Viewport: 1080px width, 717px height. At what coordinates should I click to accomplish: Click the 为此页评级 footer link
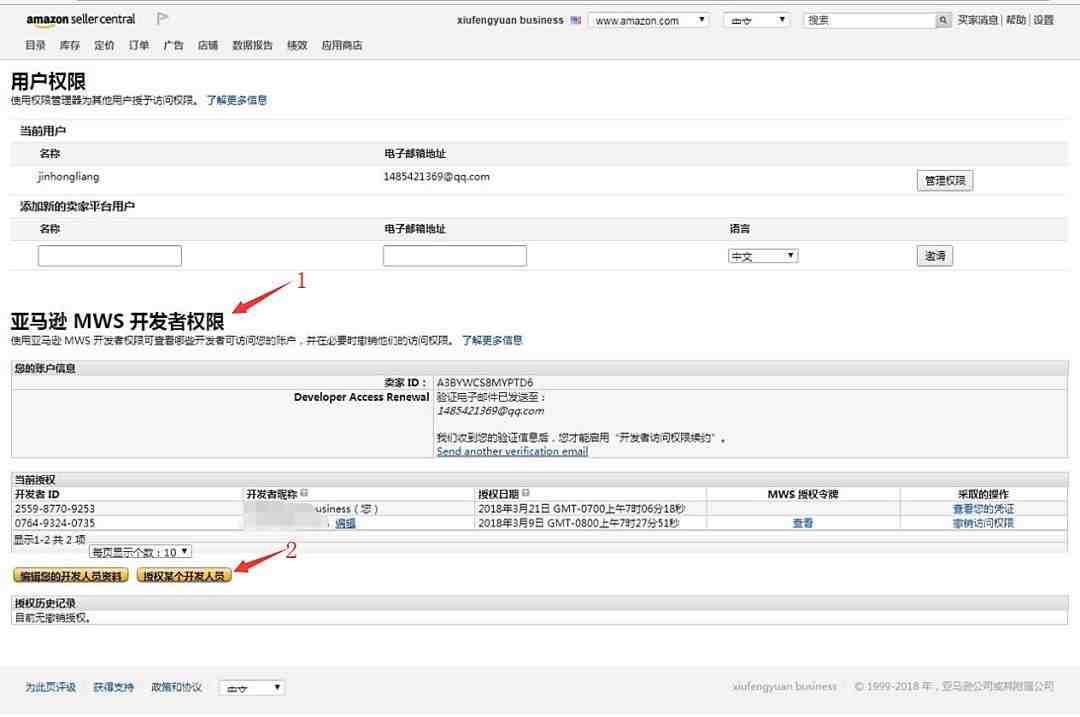[50, 687]
